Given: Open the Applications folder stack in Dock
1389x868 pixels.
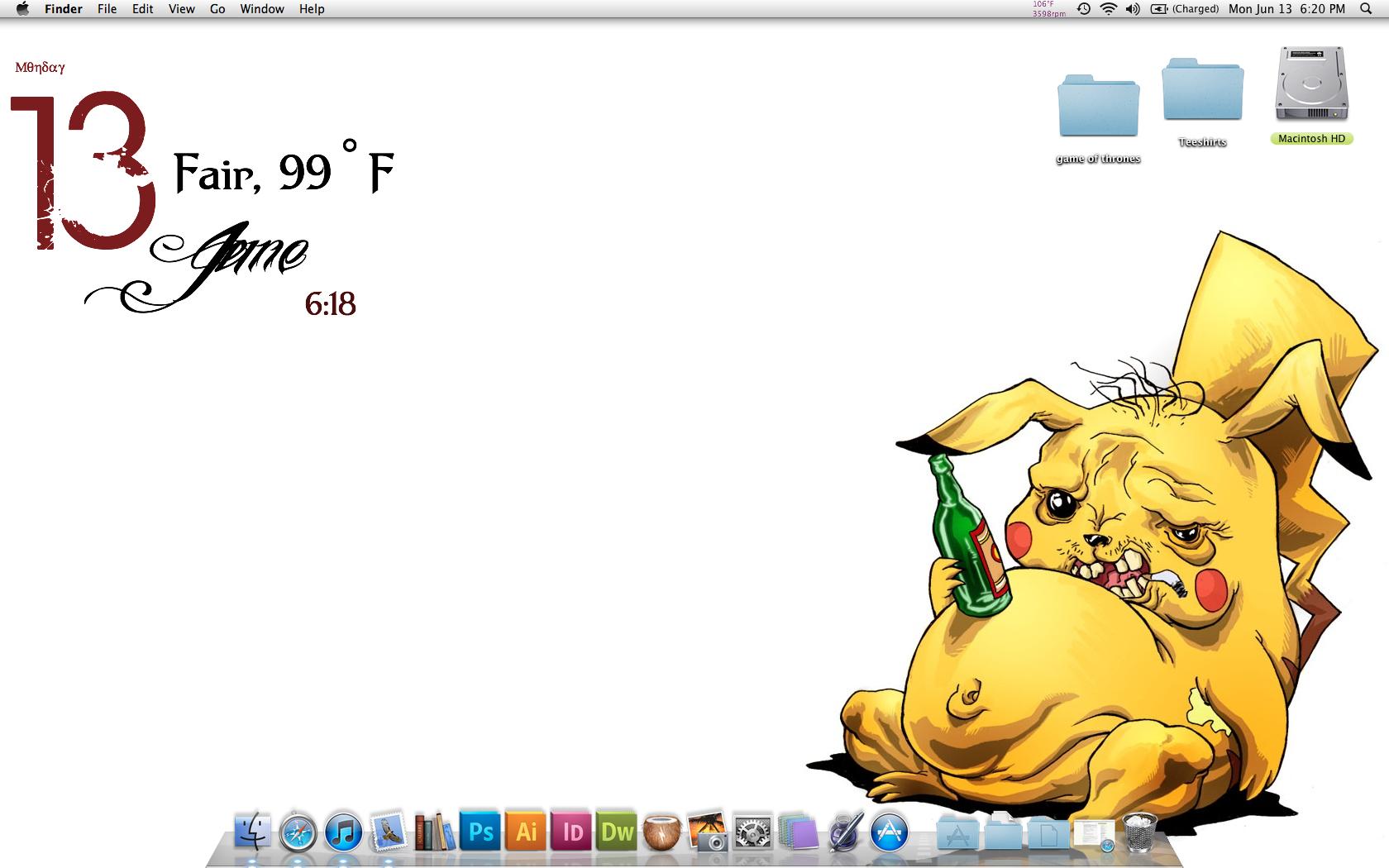Looking at the screenshot, I should point(957,832).
